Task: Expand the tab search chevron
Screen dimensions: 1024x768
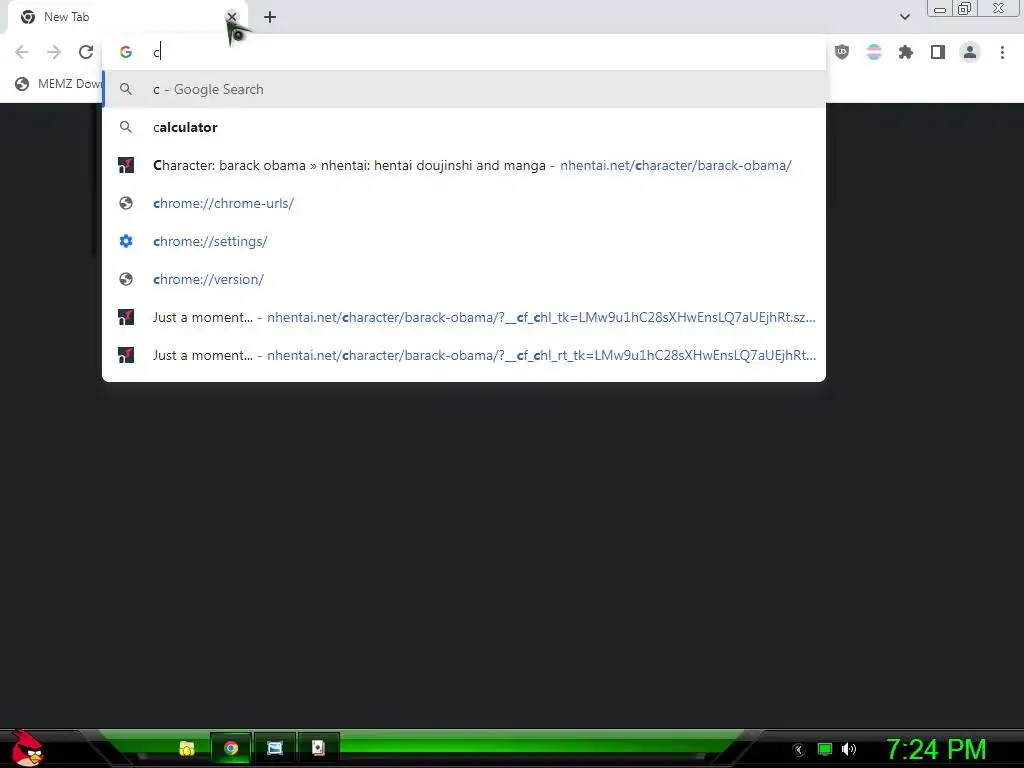Action: tap(904, 17)
